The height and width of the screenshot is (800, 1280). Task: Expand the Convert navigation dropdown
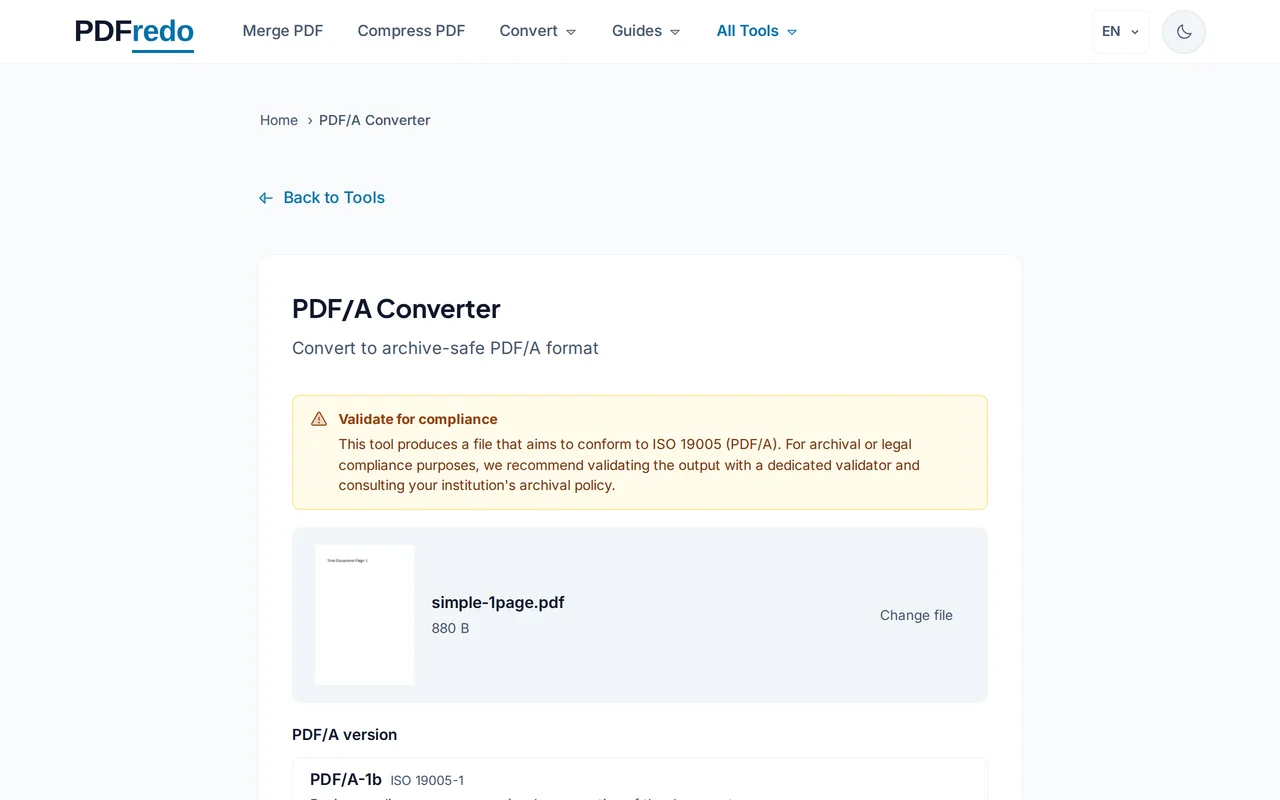click(x=538, y=31)
